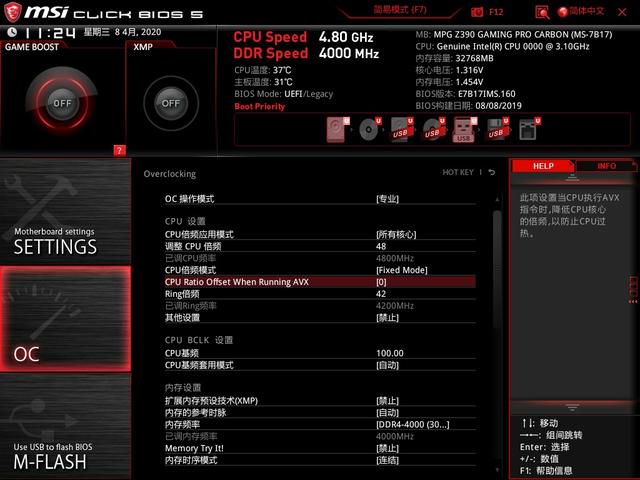Toggle the XMP OFF button
640x480 pixels.
pyautogui.click(x=171, y=103)
